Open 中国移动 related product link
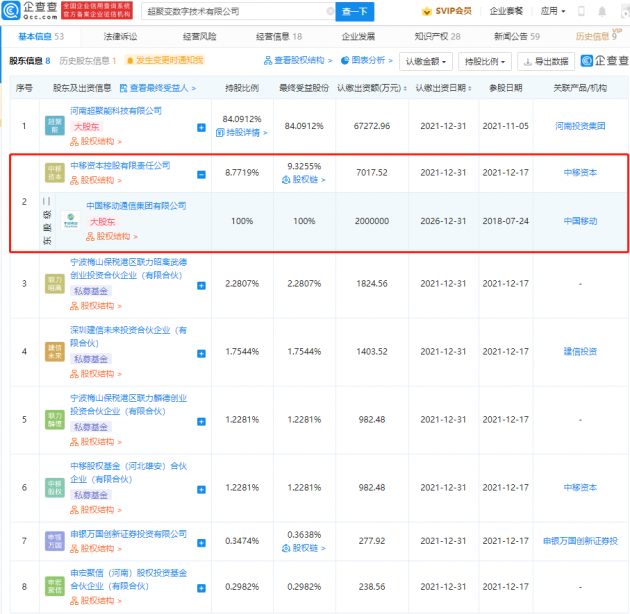Viewport: 630px width, 614px height. click(580, 221)
